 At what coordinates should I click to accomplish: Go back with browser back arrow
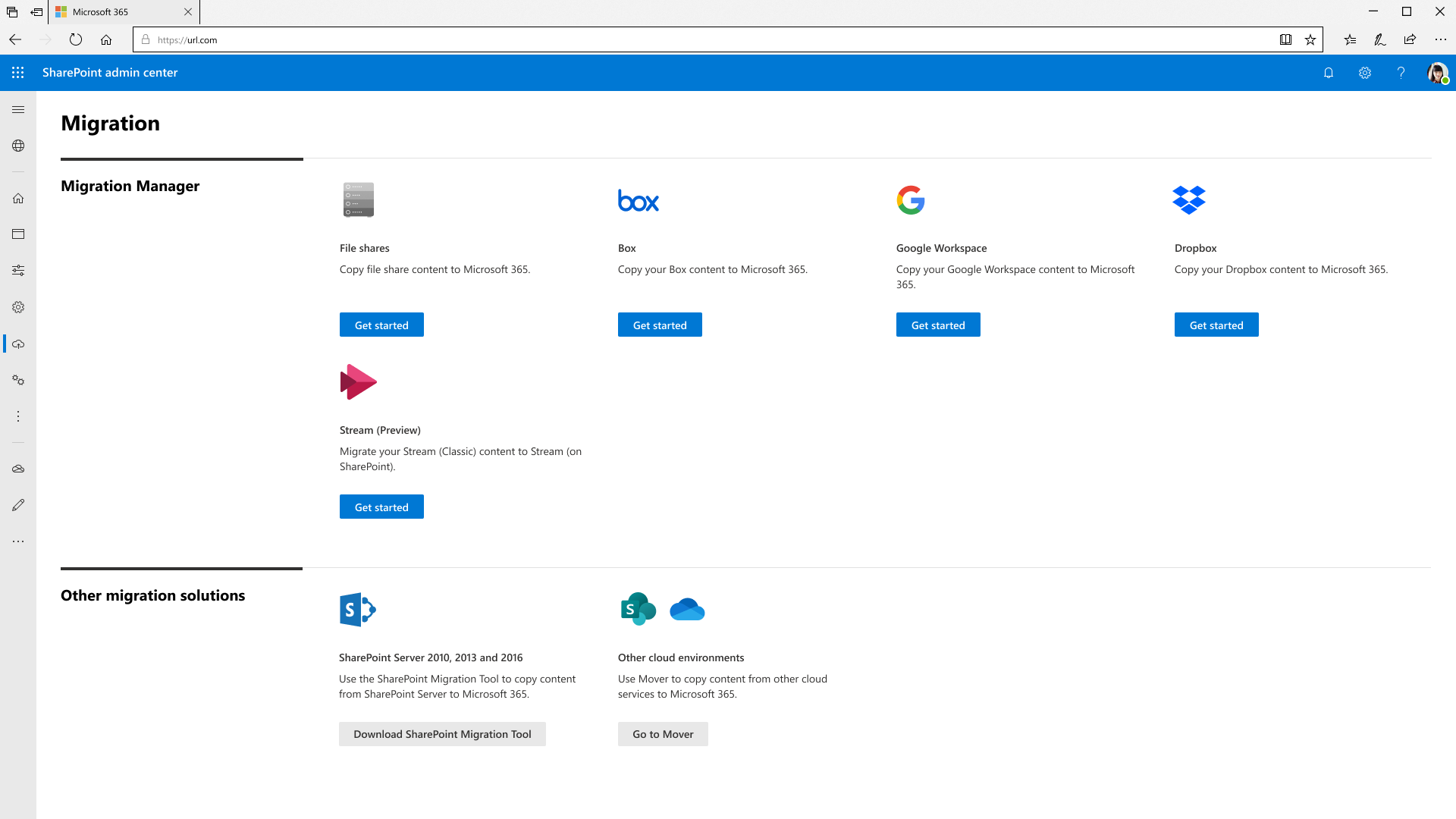(x=15, y=39)
